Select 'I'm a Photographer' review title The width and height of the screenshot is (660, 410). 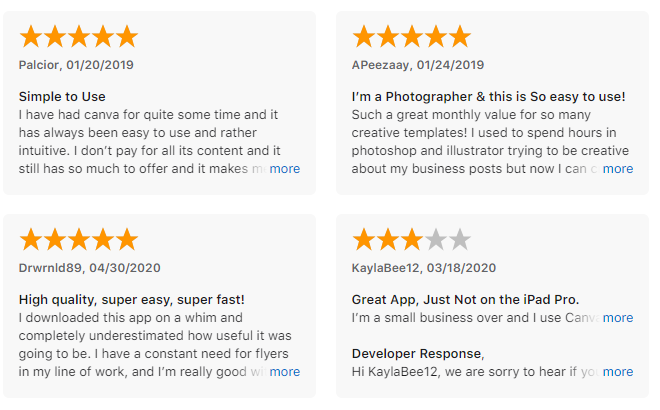[488, 97]
